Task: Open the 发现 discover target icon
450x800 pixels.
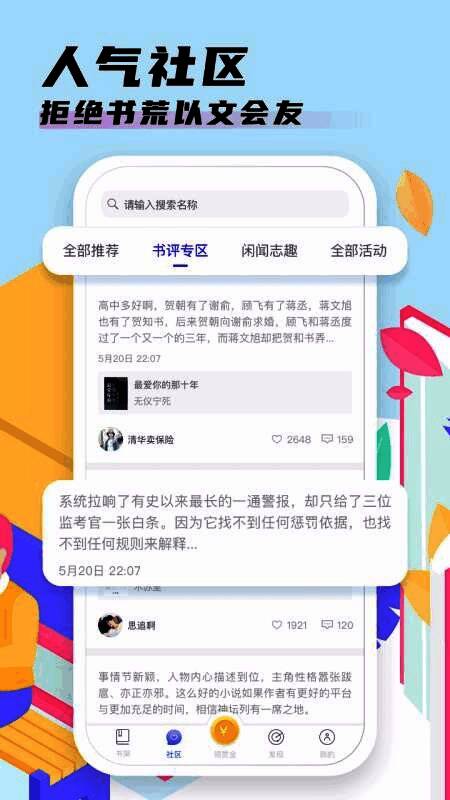Action: pos(276,737)
